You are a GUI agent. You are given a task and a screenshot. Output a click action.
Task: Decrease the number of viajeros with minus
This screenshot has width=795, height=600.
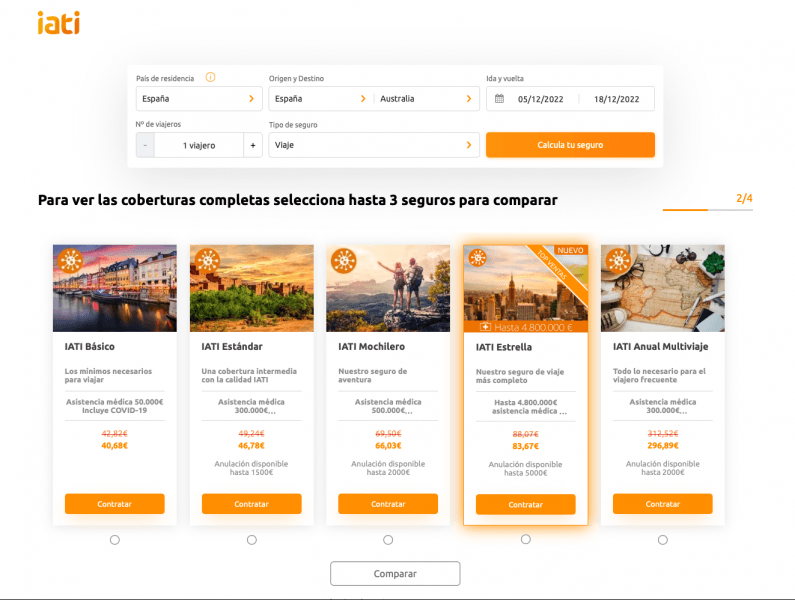[x=145, y=146]
